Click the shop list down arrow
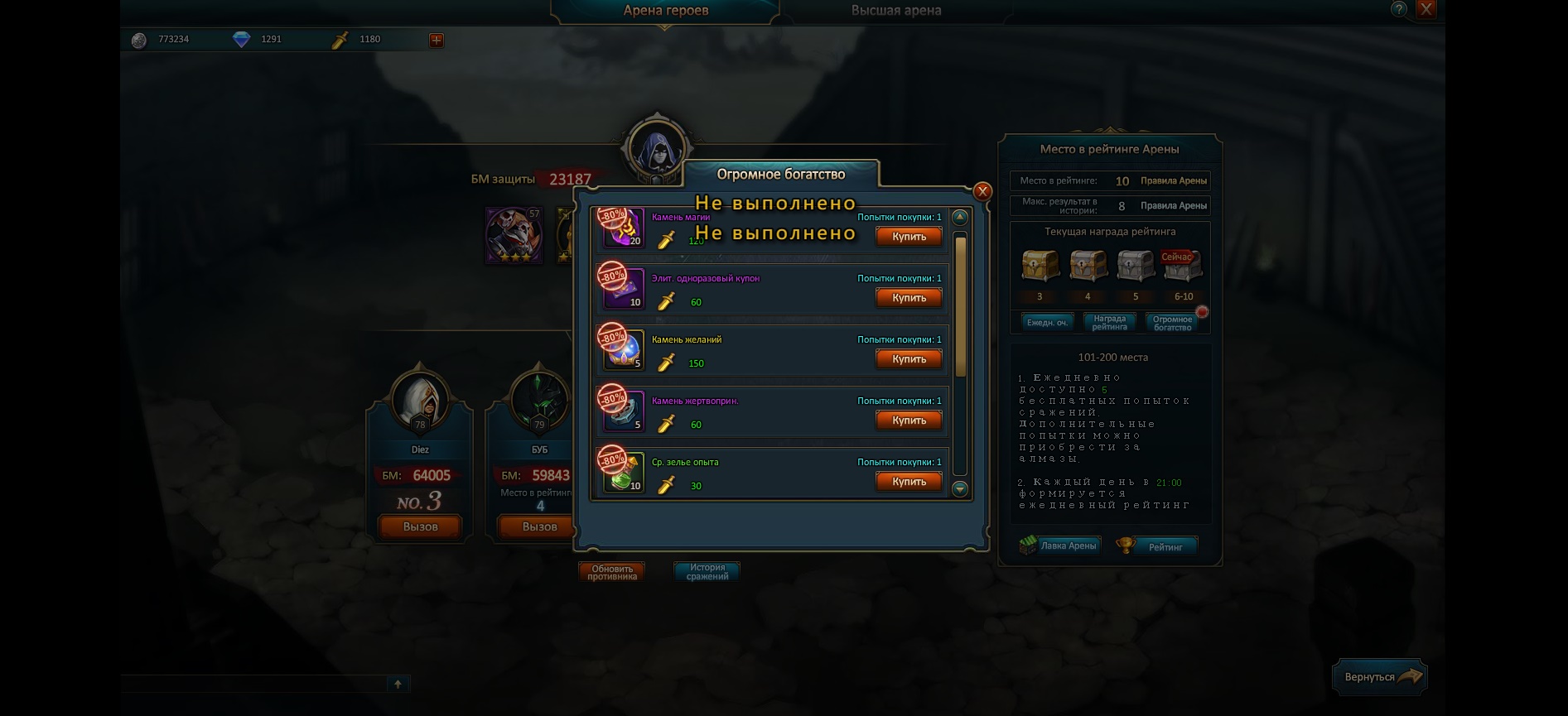 tap(960, 489)
